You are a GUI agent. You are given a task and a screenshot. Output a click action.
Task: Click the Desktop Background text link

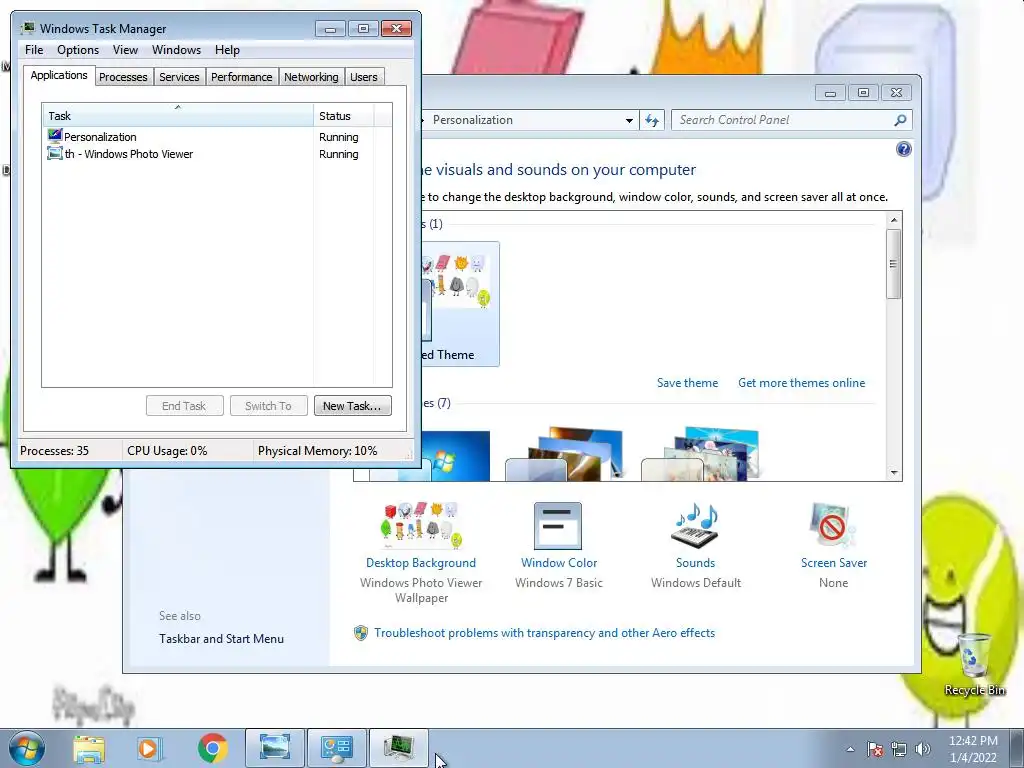(x=421, y=563)
